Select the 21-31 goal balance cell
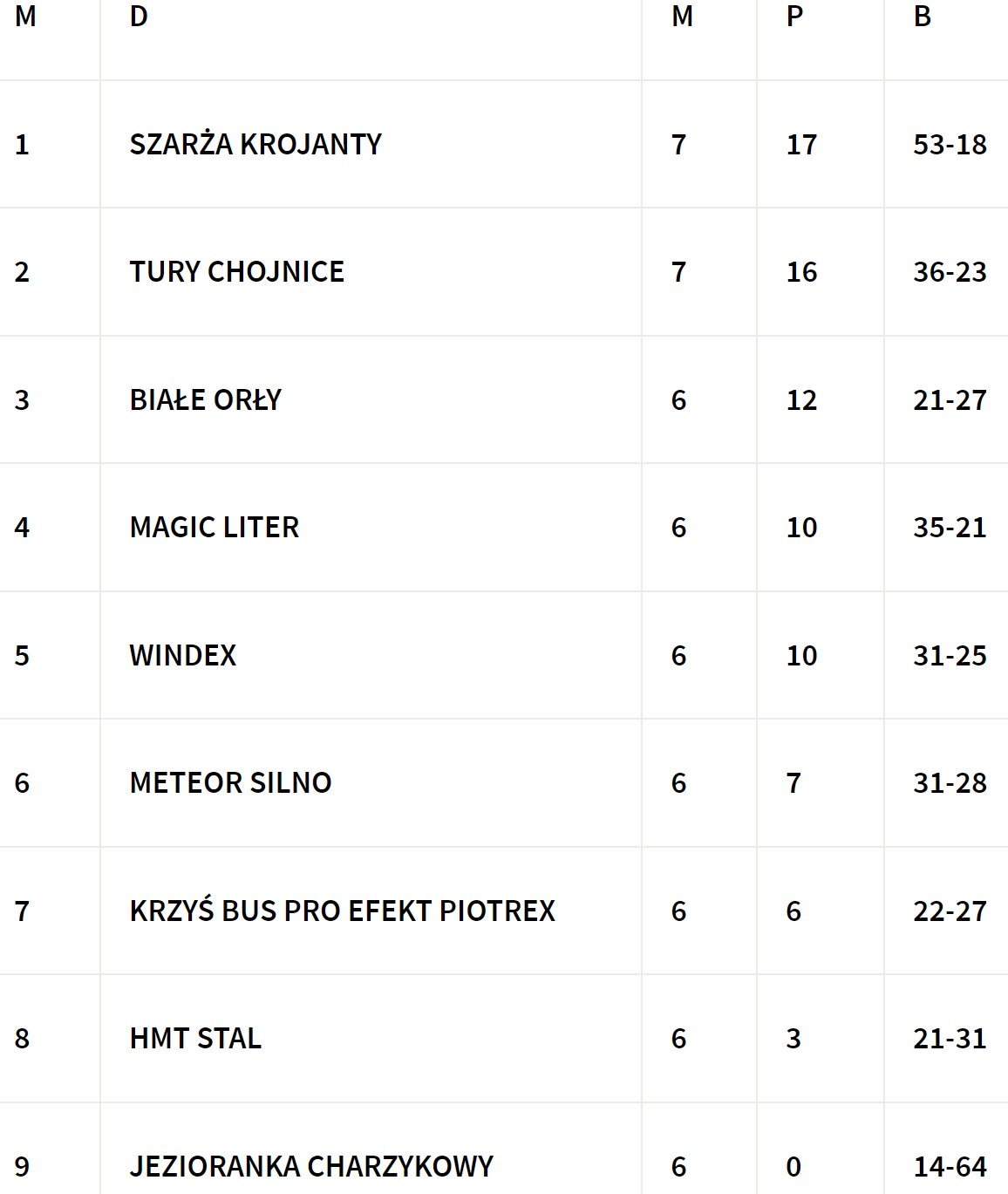The width and height of the screenshot is (1008, 1194). tap(950, 1038)
